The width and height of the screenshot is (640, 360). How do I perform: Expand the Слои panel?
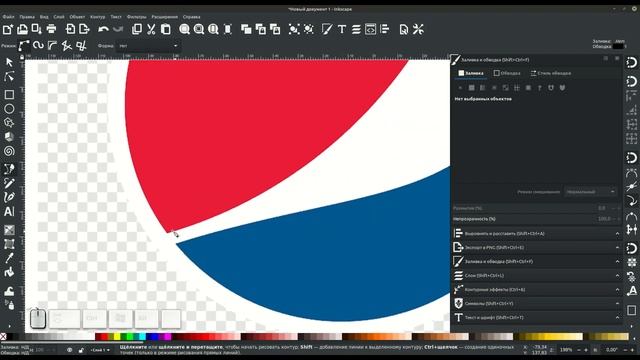(537, 276)
